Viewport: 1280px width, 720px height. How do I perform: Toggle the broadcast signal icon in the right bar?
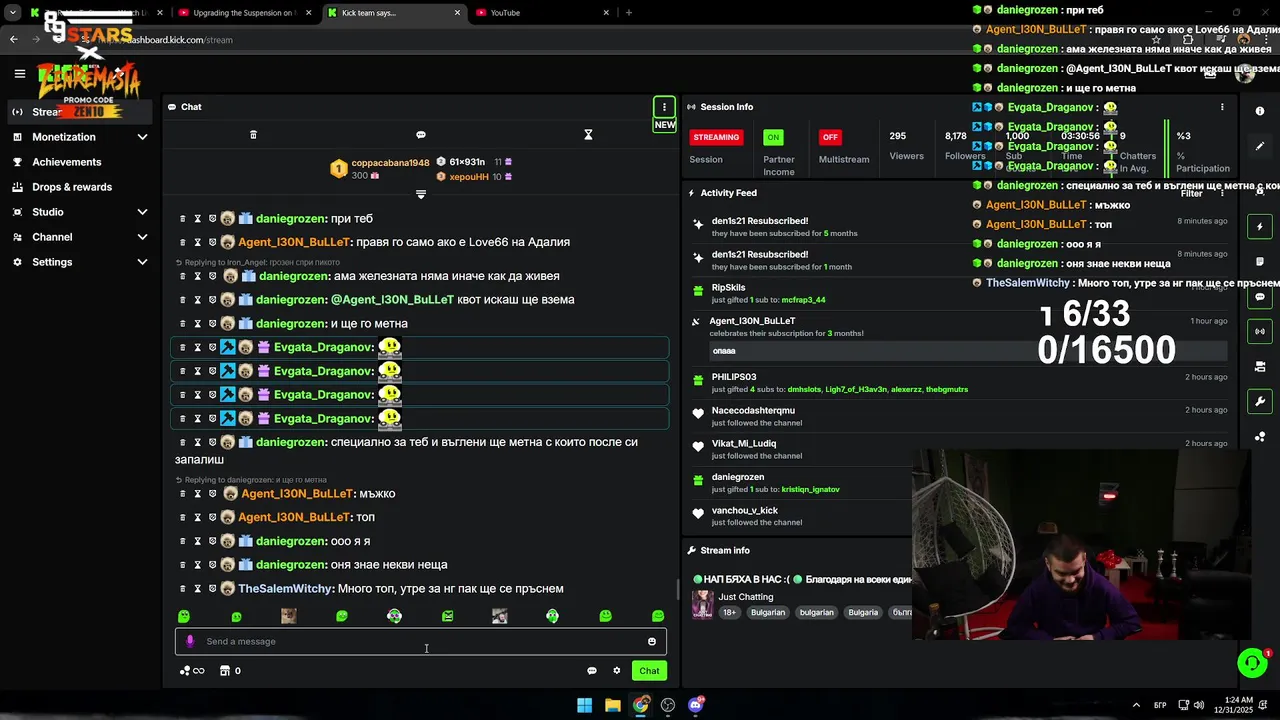1260,331
